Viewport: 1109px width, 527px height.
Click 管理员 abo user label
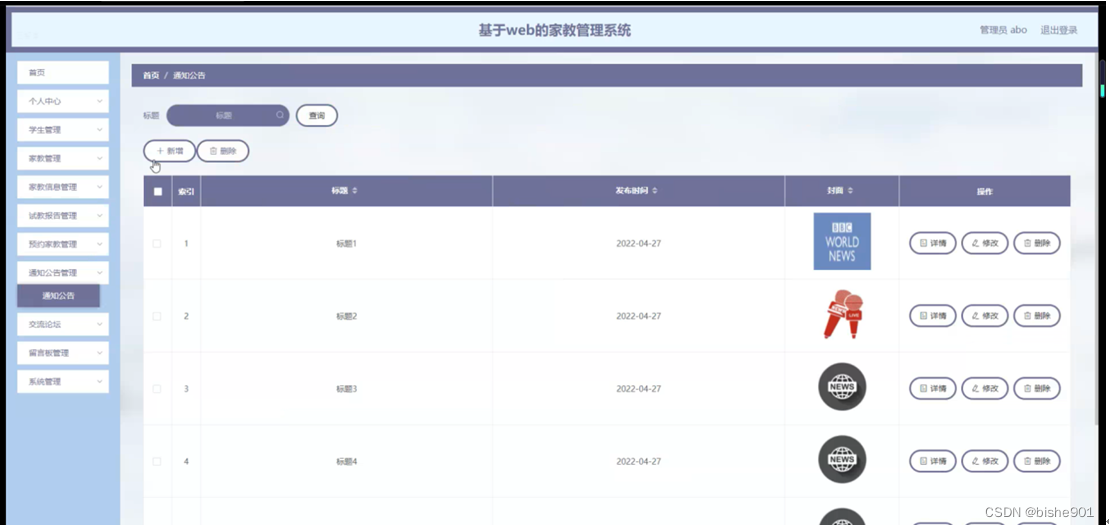click(x=1003, y=30)
